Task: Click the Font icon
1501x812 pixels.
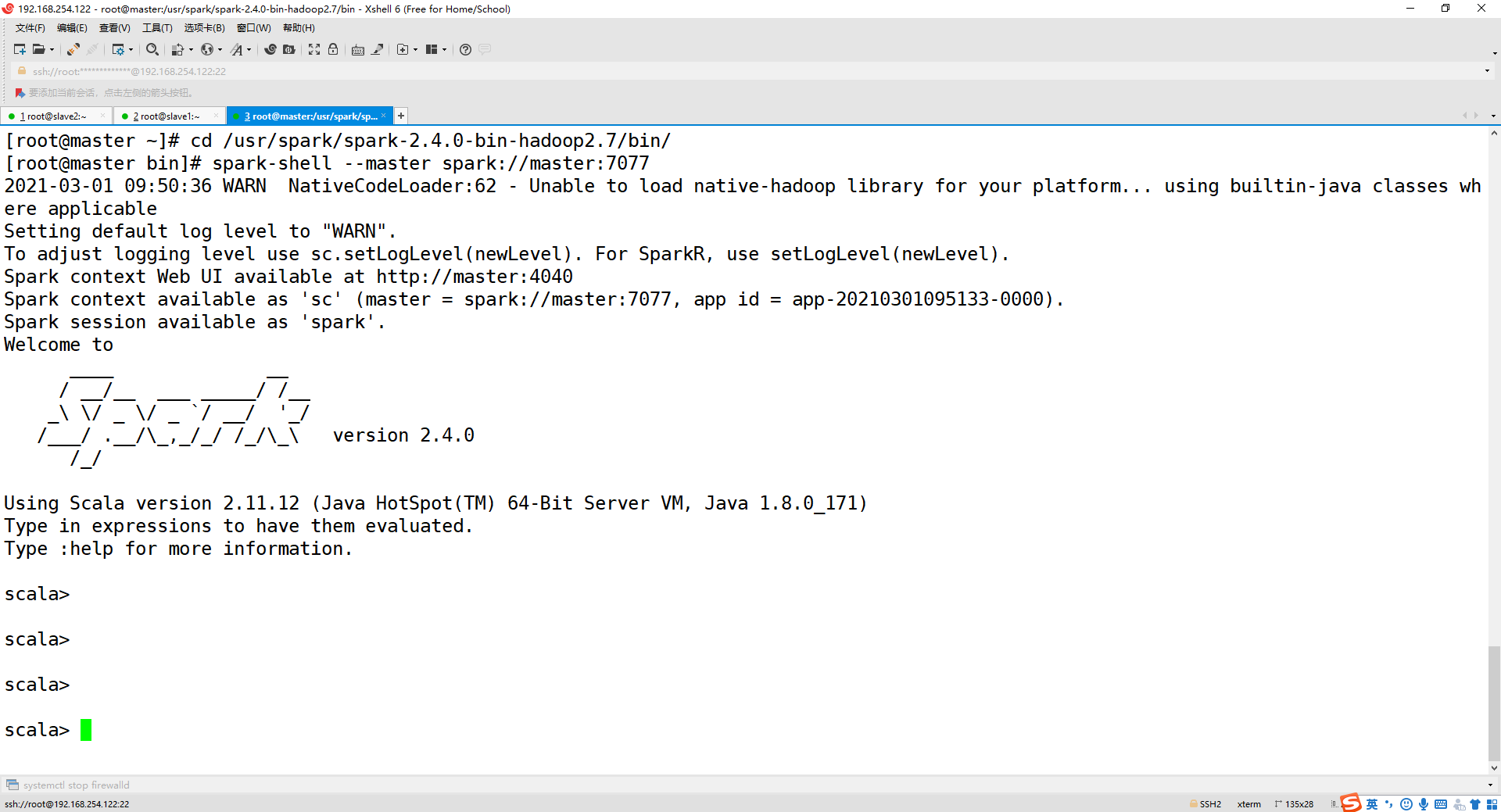Action: 237,49
